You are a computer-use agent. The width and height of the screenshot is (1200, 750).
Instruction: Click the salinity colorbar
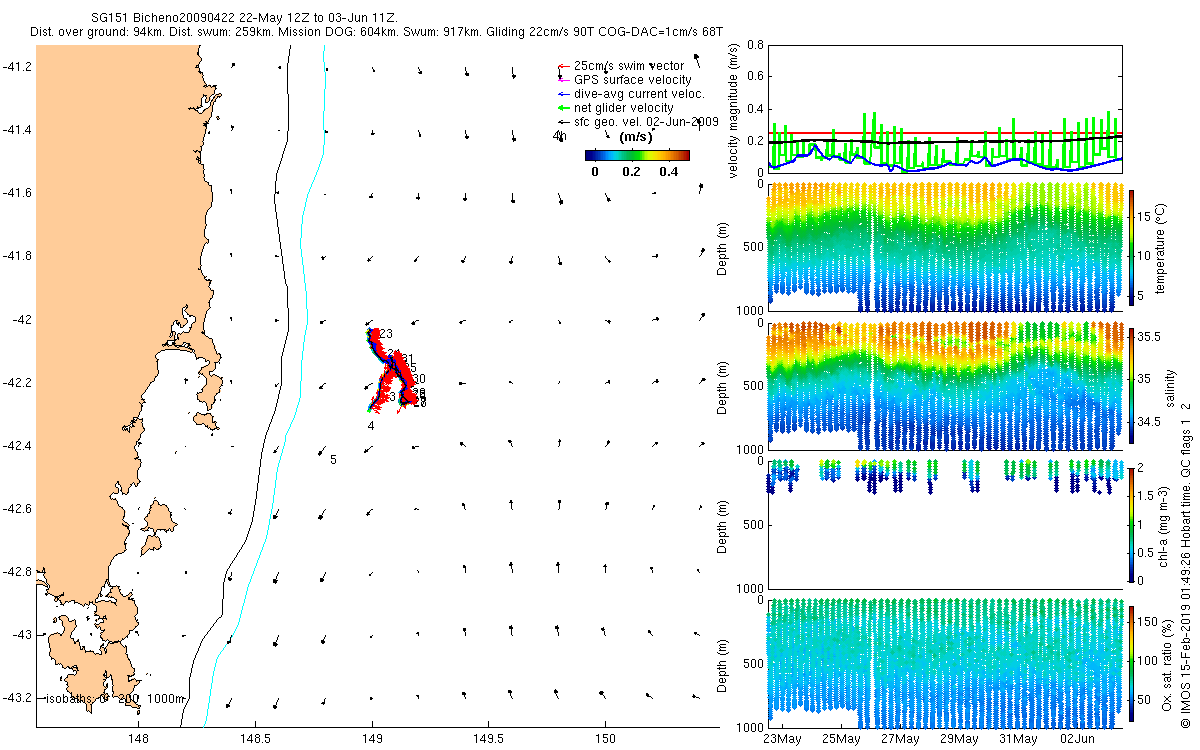tap(1131, 386)
